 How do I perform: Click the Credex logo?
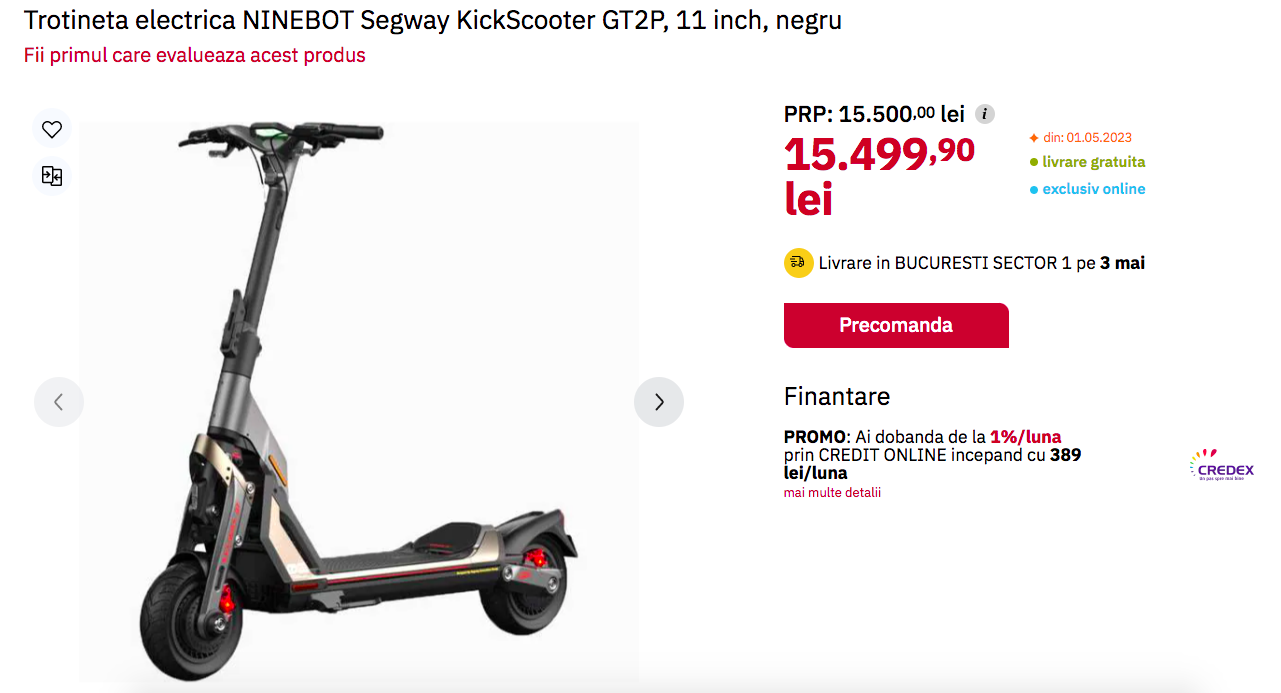[x=1222, y=466]
